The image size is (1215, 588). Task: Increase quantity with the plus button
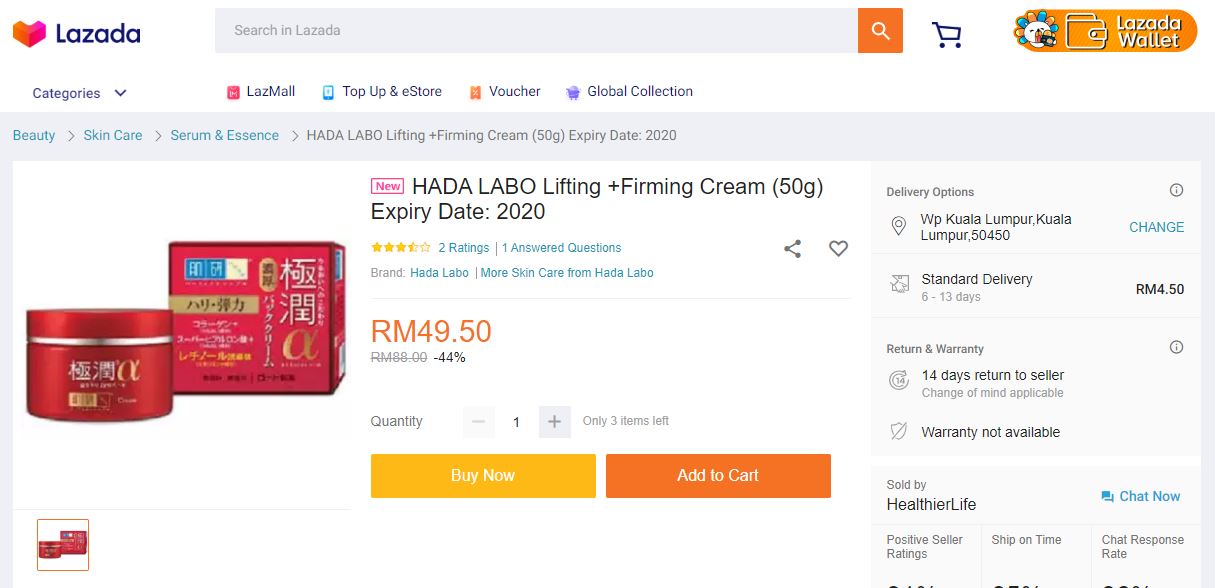click(x=554, y=422)
